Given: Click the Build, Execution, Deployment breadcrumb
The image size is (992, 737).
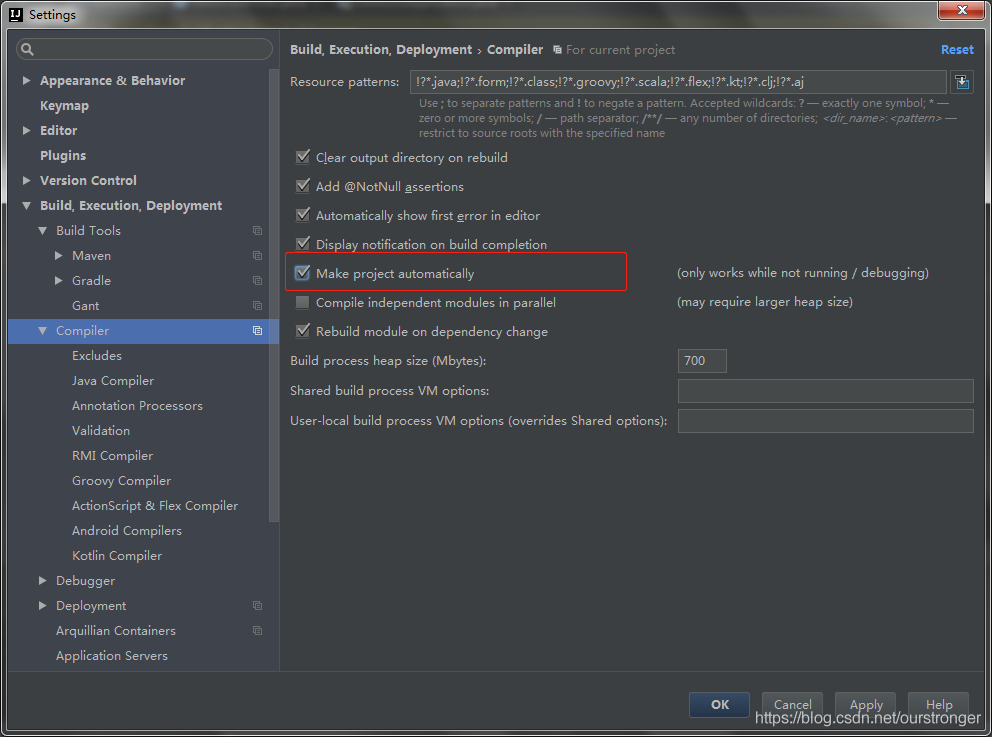Looking at the screenshot, I should (381, 49).
